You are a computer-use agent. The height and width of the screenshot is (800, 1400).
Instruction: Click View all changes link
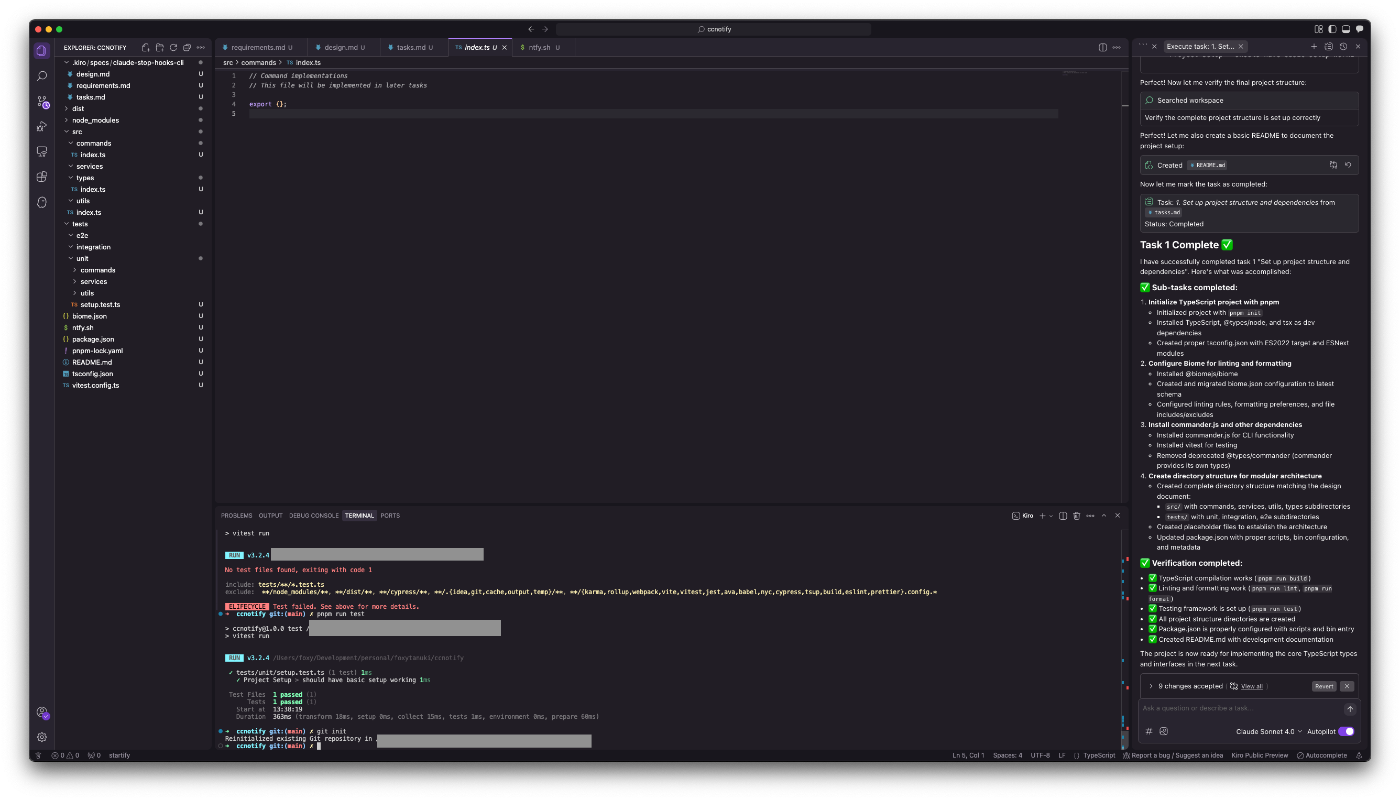pos(1251,686)
